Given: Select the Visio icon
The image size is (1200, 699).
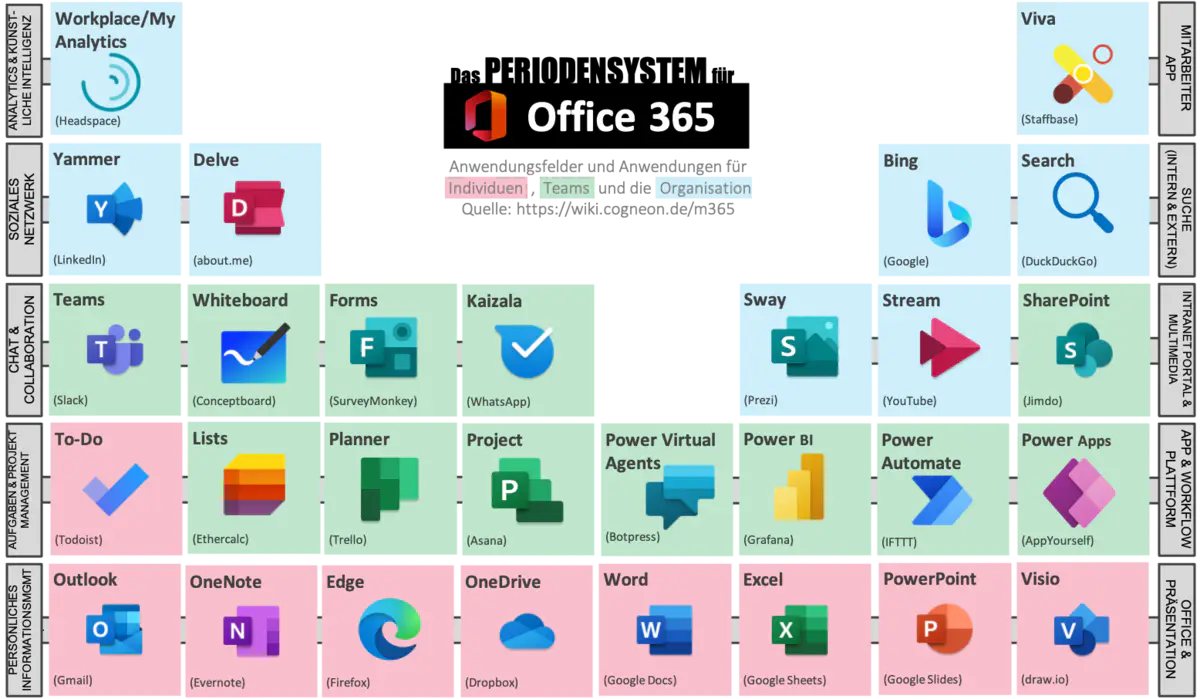Looking at the screenshot, I should click(x=1082, y=629).
